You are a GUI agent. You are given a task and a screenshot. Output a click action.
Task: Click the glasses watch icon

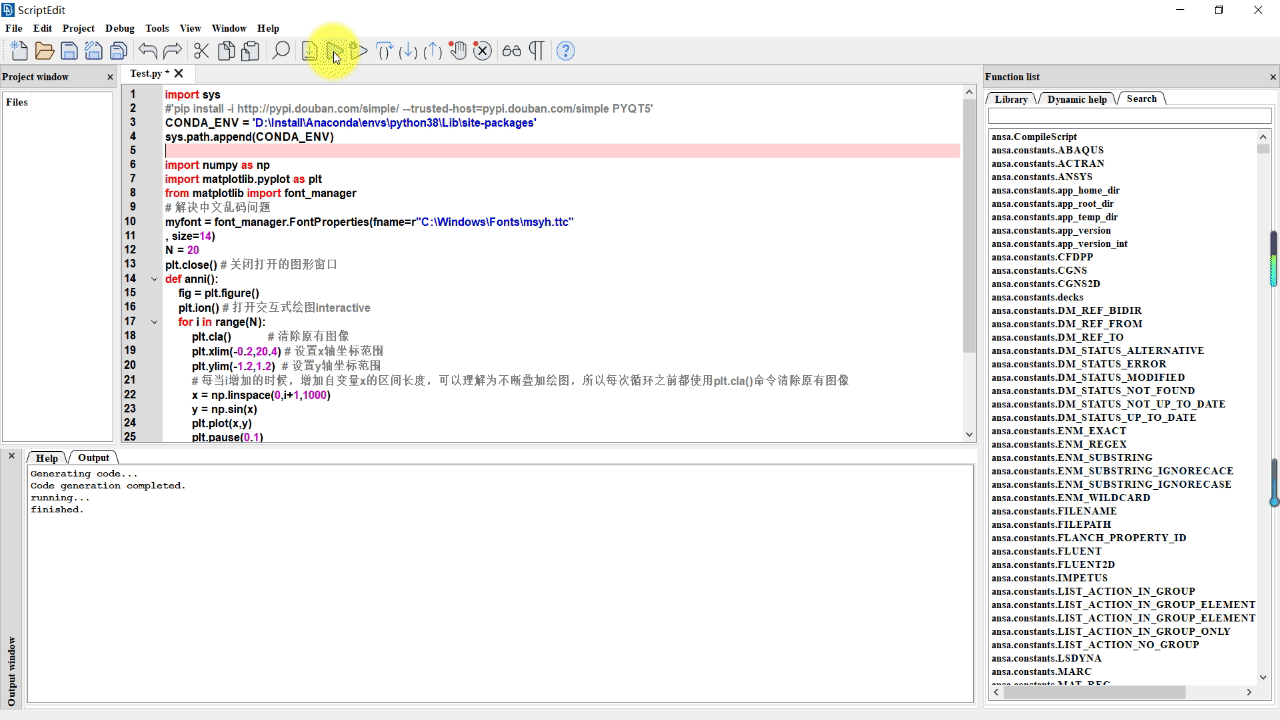click(512, 51)
